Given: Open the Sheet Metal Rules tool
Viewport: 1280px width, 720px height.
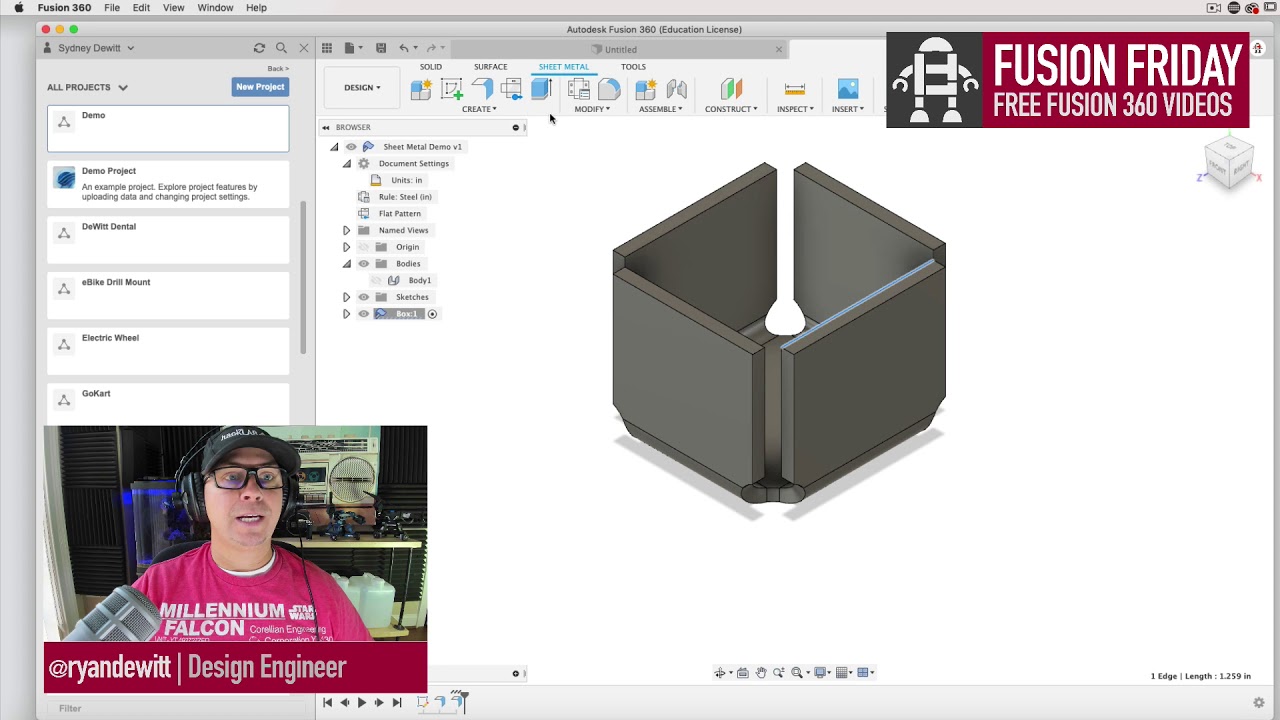Looking at the screenshot, I should (578, 90).
